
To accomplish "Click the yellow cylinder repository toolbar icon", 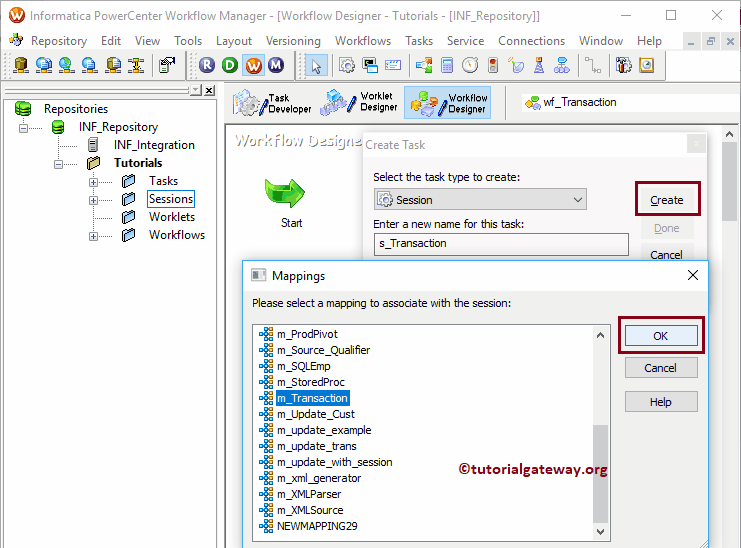I will (x=21, y=65).
